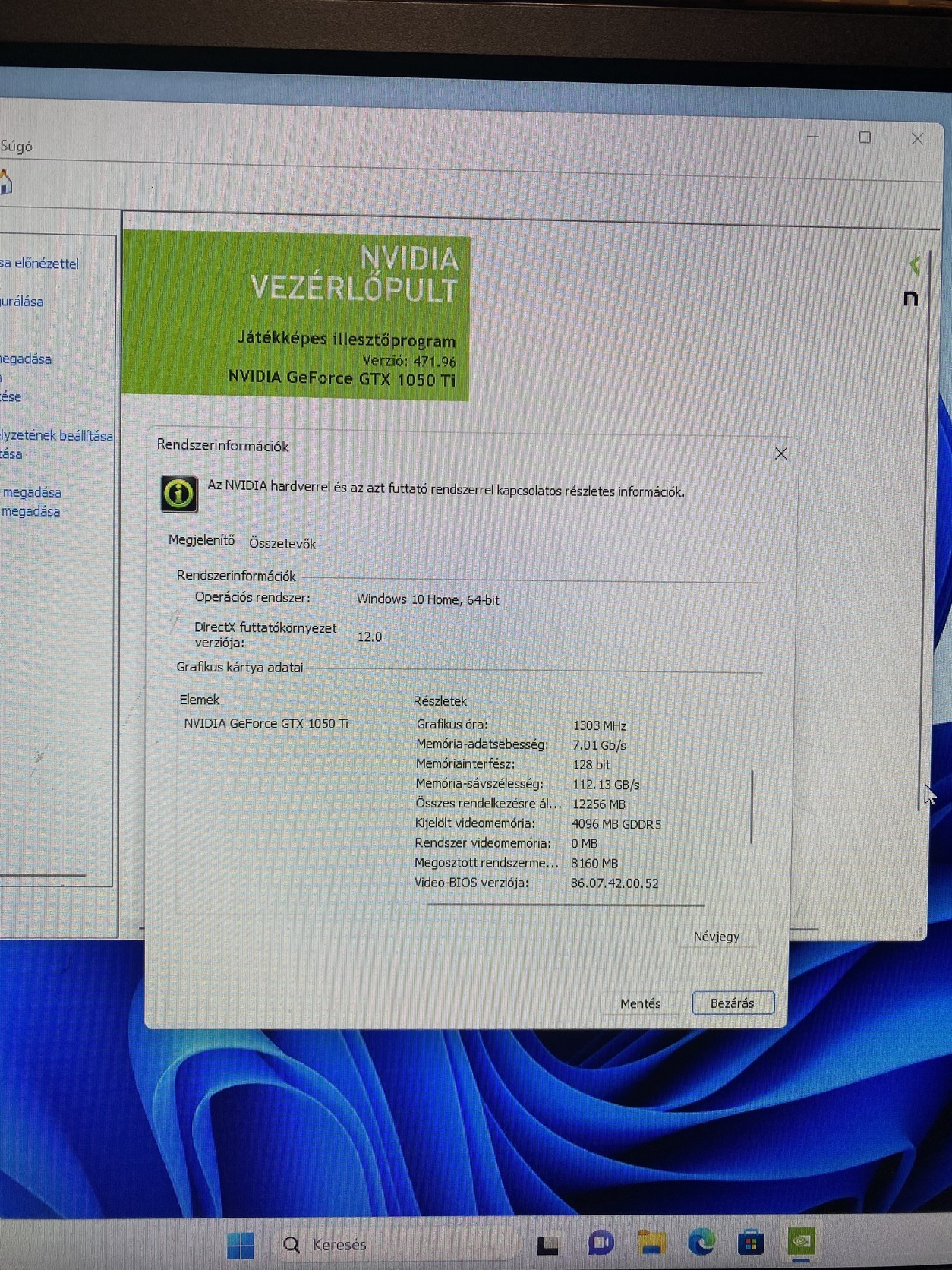Click the sidebar link ending in urálása

click(22, 302)
